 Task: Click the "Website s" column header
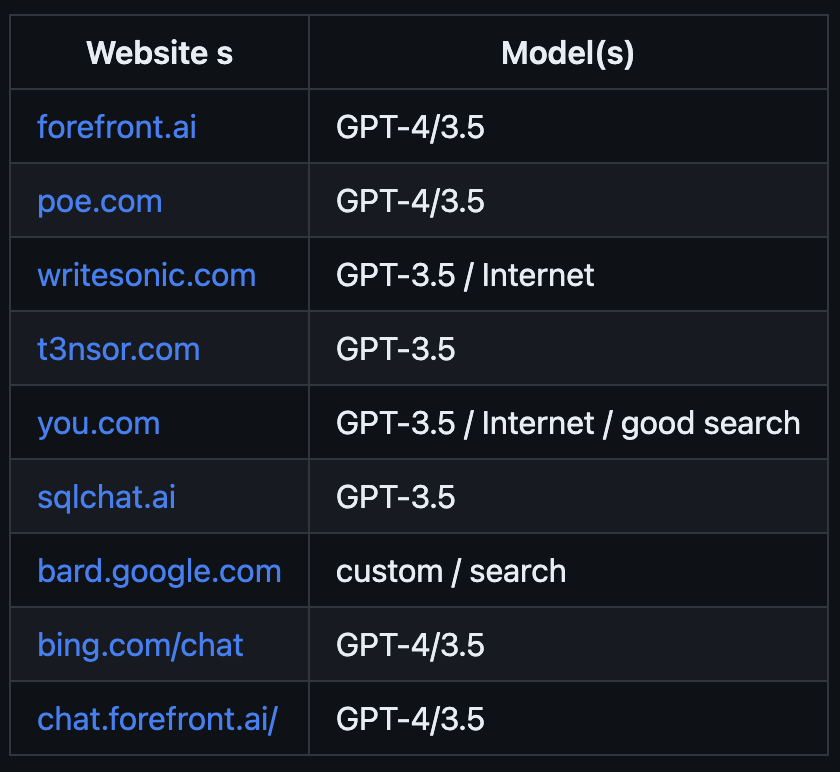point(160,53)
